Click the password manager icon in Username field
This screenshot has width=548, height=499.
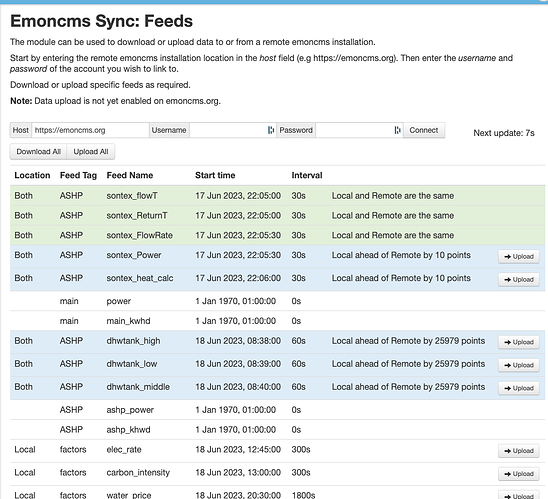(271, 130)
